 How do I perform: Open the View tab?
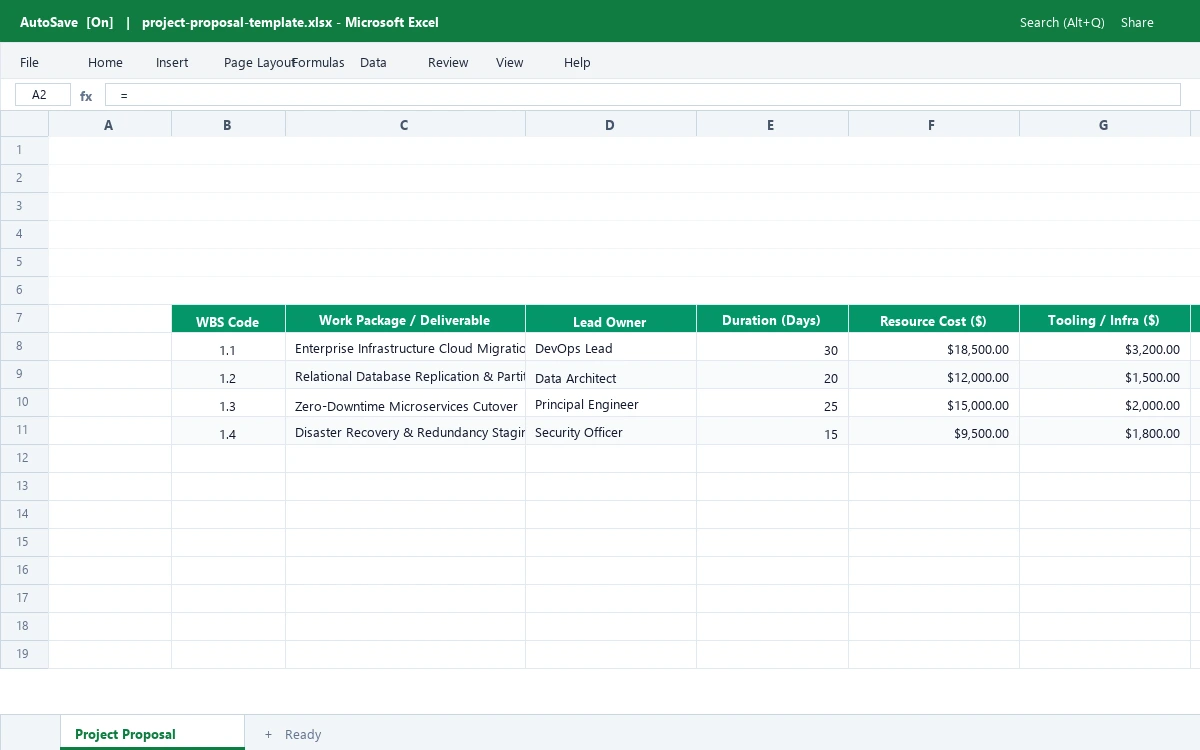click(509, 62)
